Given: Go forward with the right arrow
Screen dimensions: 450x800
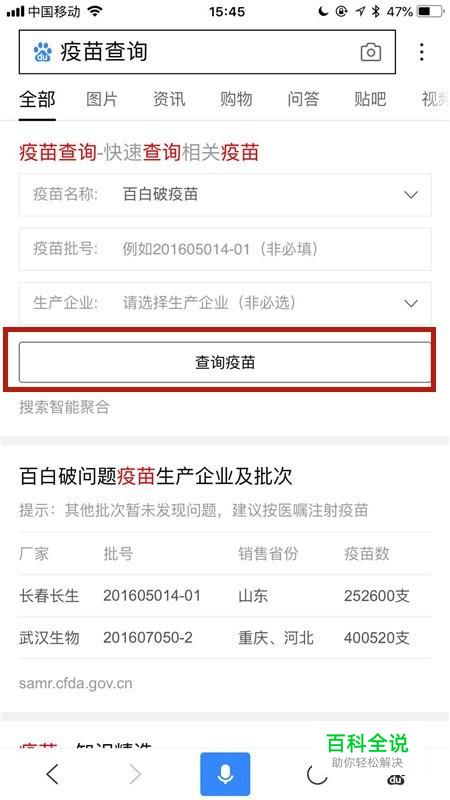Looking at the screenshot, I should (x=135, y=774).
